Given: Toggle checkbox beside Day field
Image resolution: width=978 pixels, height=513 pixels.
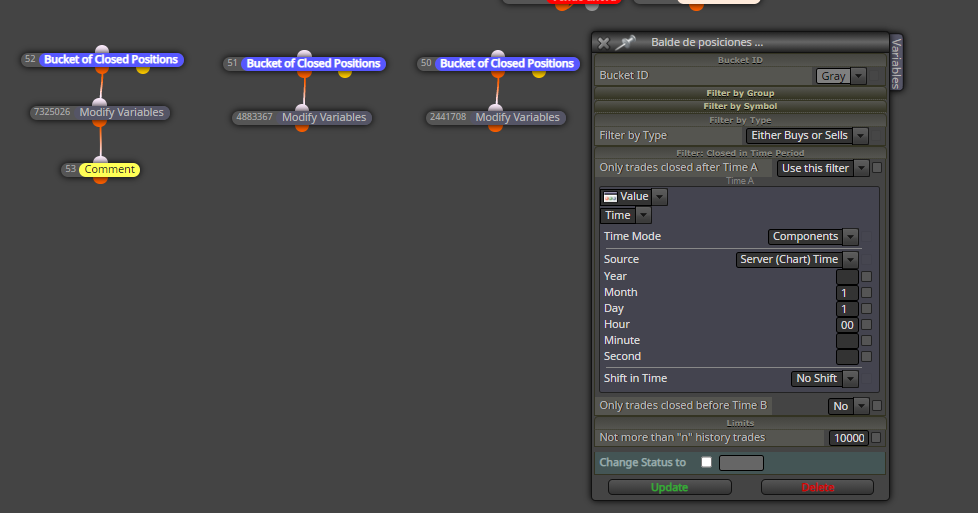Looking at the screenshot, I should (866, 309).
